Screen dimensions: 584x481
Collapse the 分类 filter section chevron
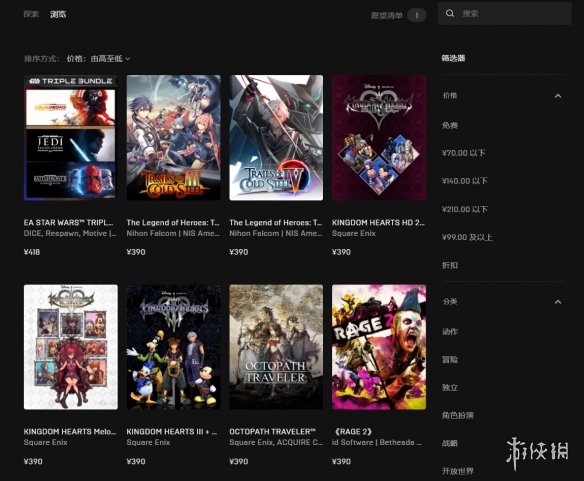coord(558,301)
